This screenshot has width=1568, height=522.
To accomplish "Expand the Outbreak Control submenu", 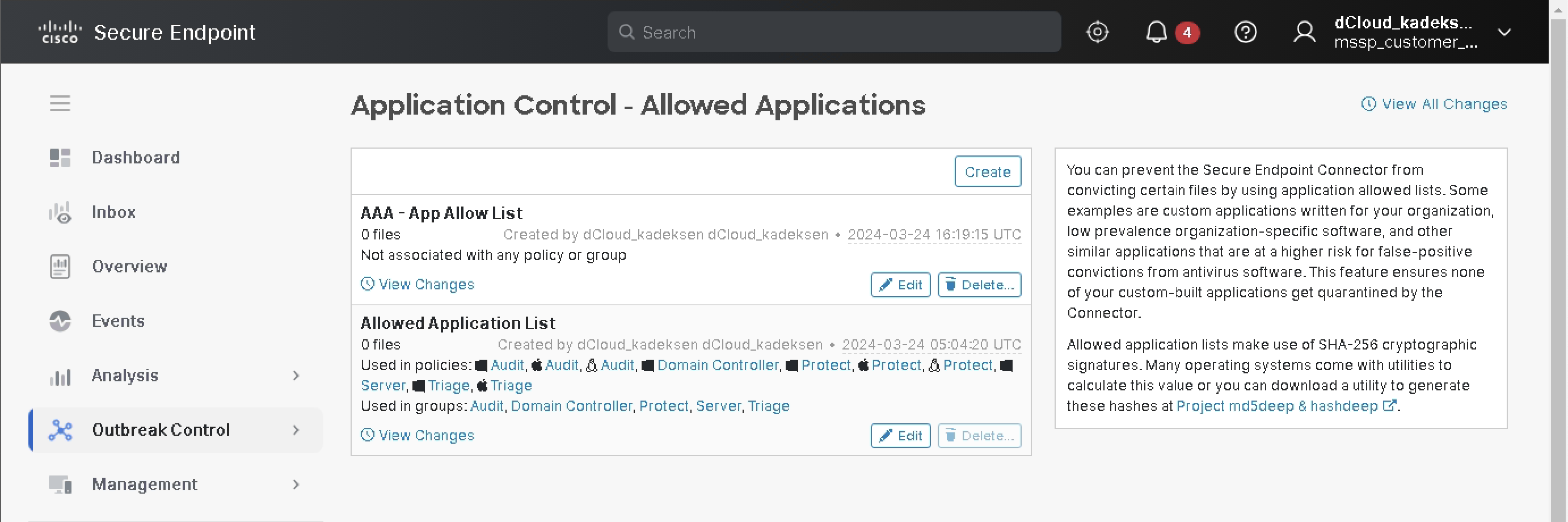I will pos(296,430).
